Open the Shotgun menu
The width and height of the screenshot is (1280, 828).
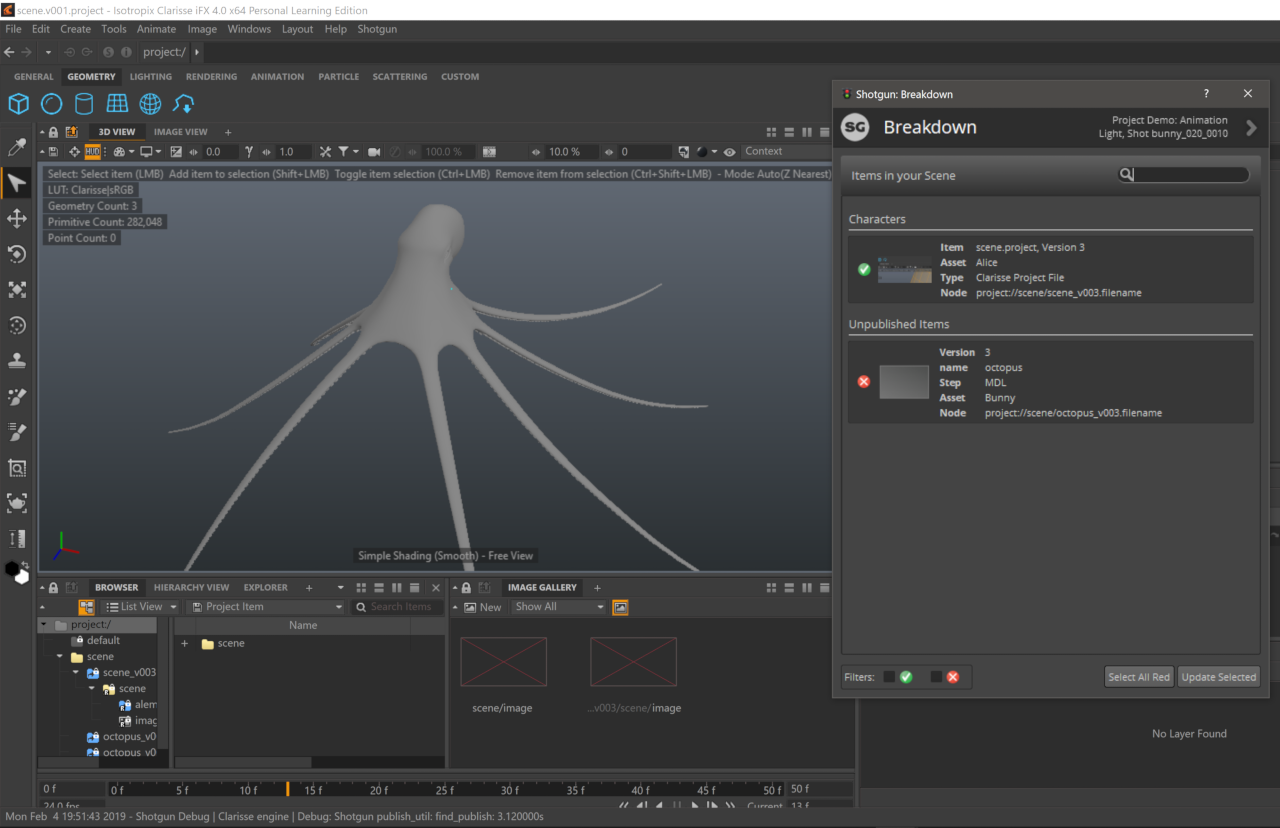coord(377,29)
